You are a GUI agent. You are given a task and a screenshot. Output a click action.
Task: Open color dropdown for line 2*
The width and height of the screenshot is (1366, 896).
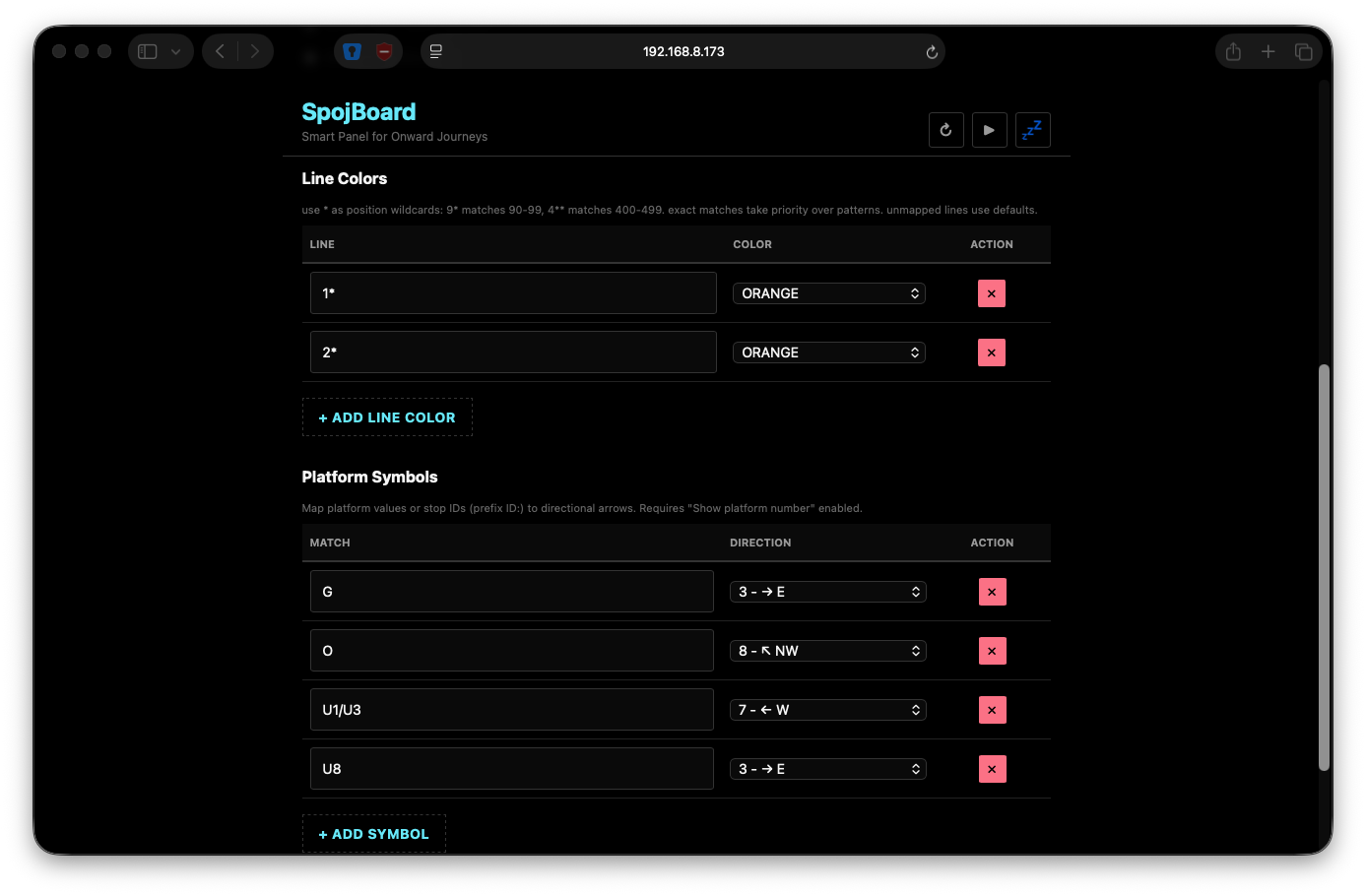coord(828,352)
